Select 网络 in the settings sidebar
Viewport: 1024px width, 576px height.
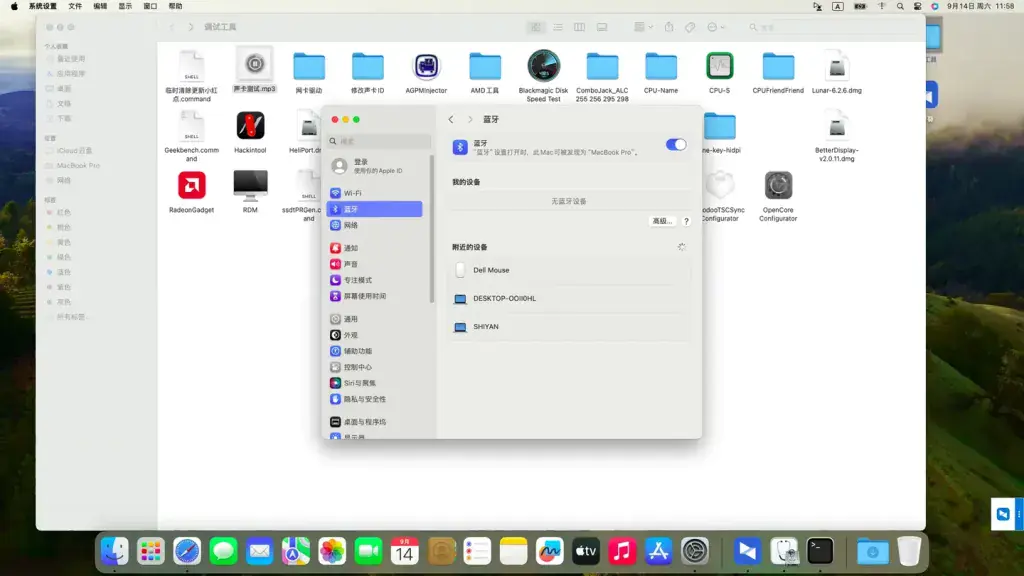(x=376, y=225)
